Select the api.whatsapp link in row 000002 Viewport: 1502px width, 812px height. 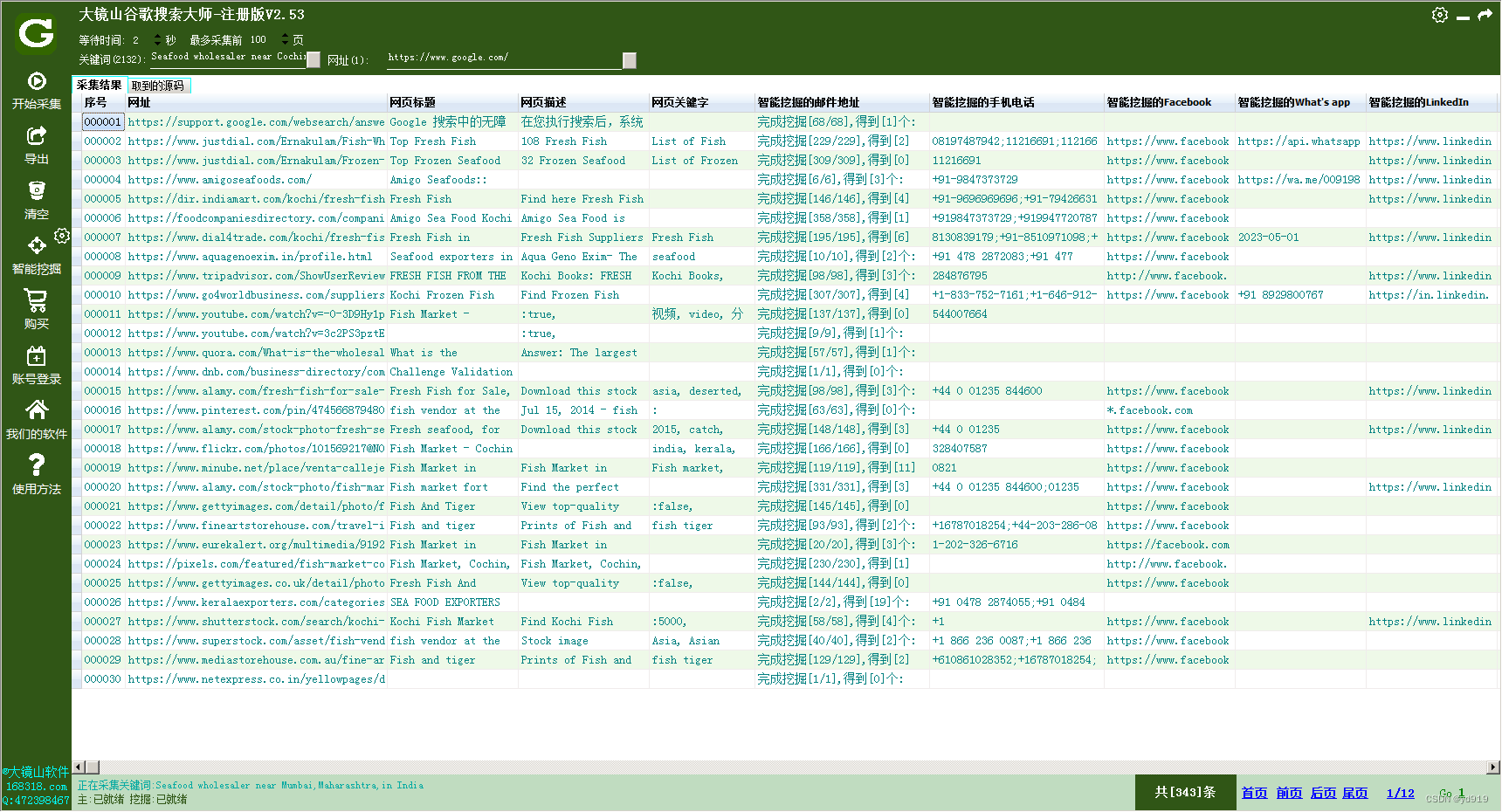coord(1300,141)
